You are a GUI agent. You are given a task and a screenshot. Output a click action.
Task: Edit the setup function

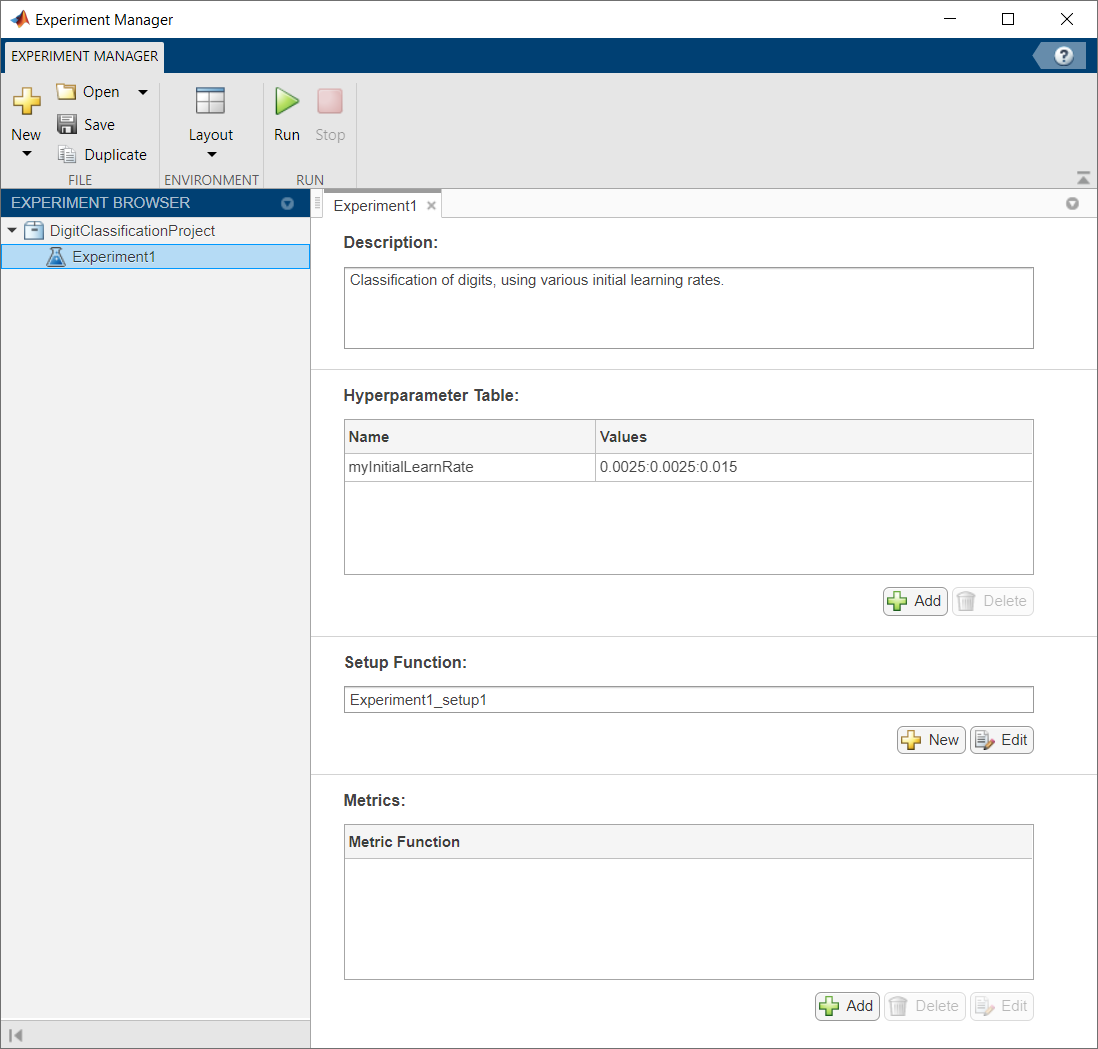pyautogui.click(x=1001, y=739)
